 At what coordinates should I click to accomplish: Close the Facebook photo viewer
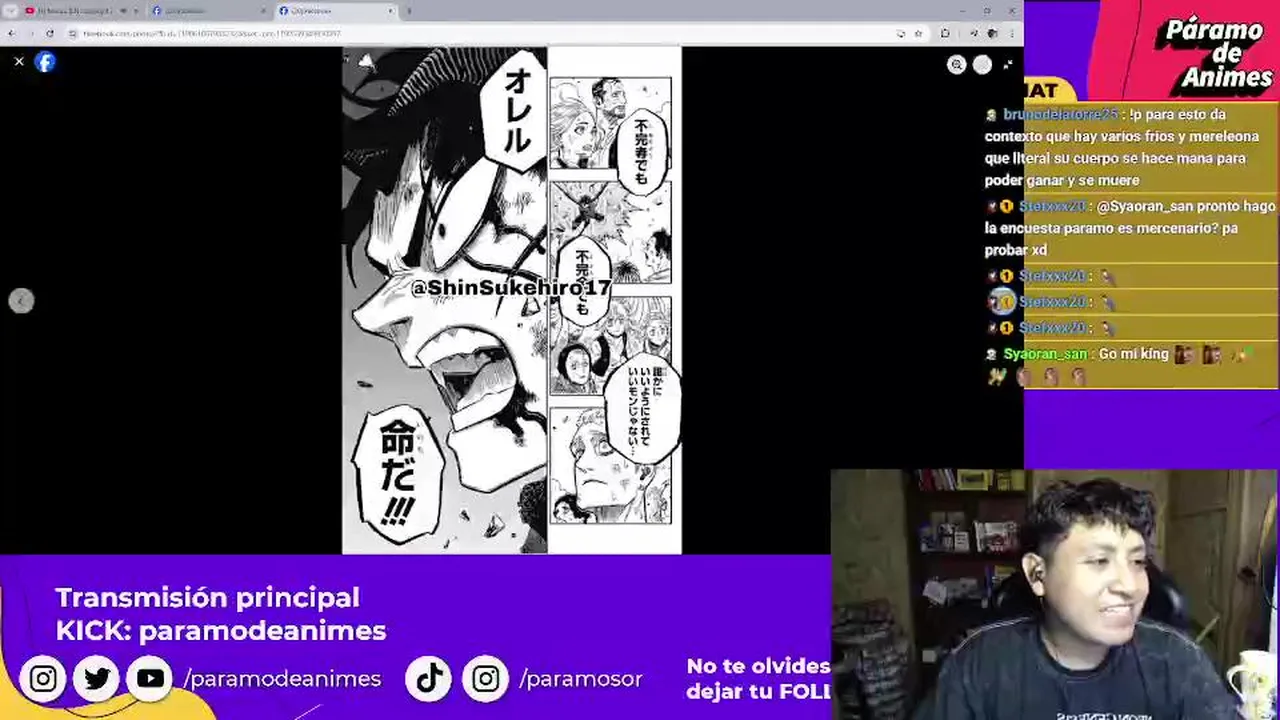[x=19, y=62]
